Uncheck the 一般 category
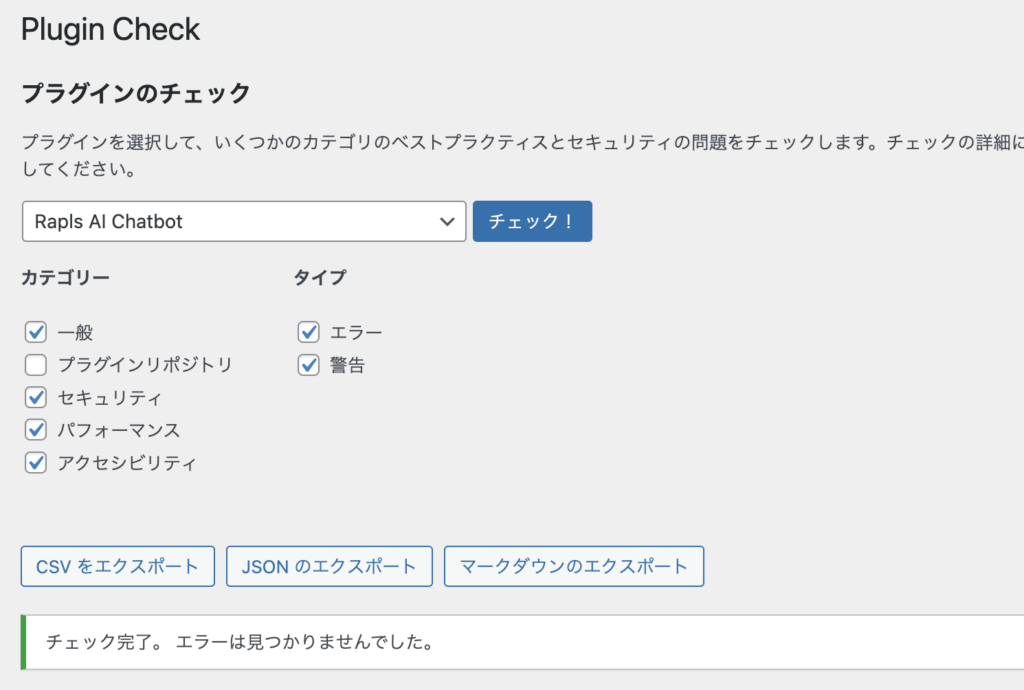Image resolution: width=1024 pixels, height=690 pixels. coord(35,331)
